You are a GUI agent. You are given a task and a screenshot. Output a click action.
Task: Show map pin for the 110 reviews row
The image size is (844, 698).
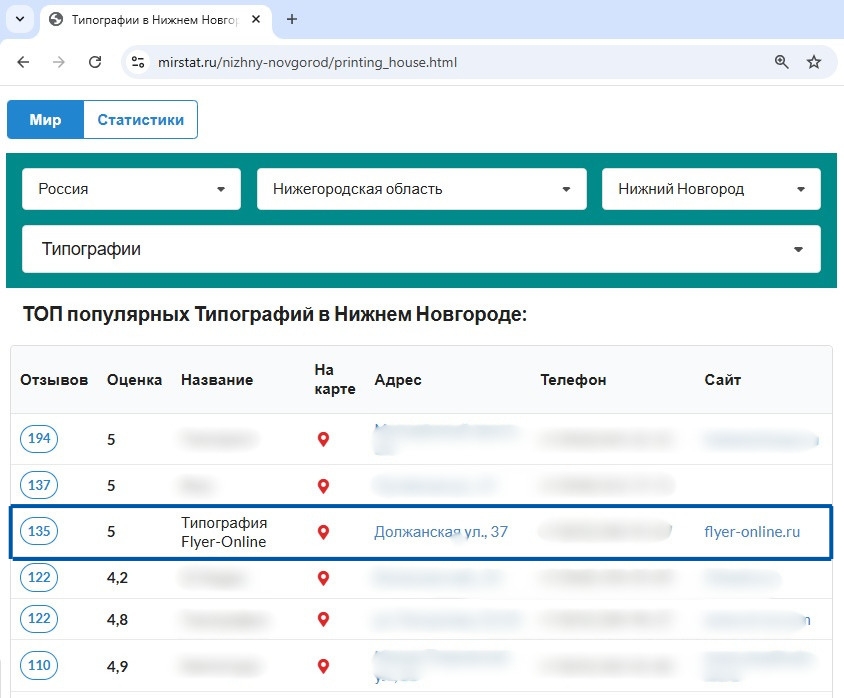(323, 666)
